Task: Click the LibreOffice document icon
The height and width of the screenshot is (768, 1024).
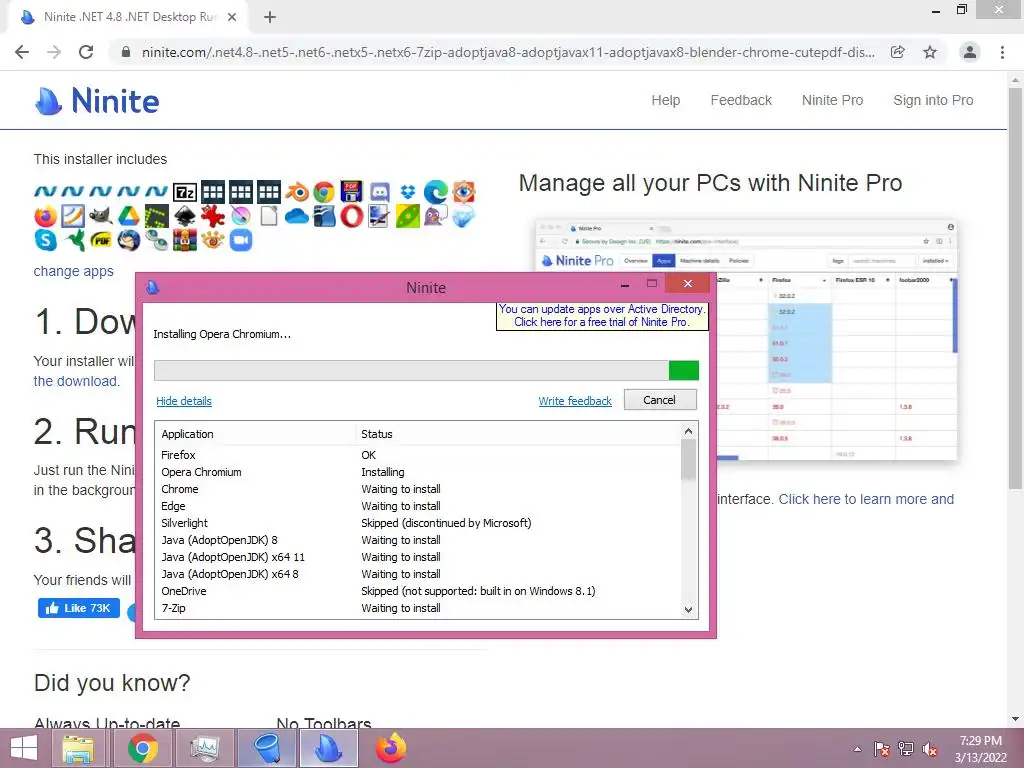Action: (268, 216)
